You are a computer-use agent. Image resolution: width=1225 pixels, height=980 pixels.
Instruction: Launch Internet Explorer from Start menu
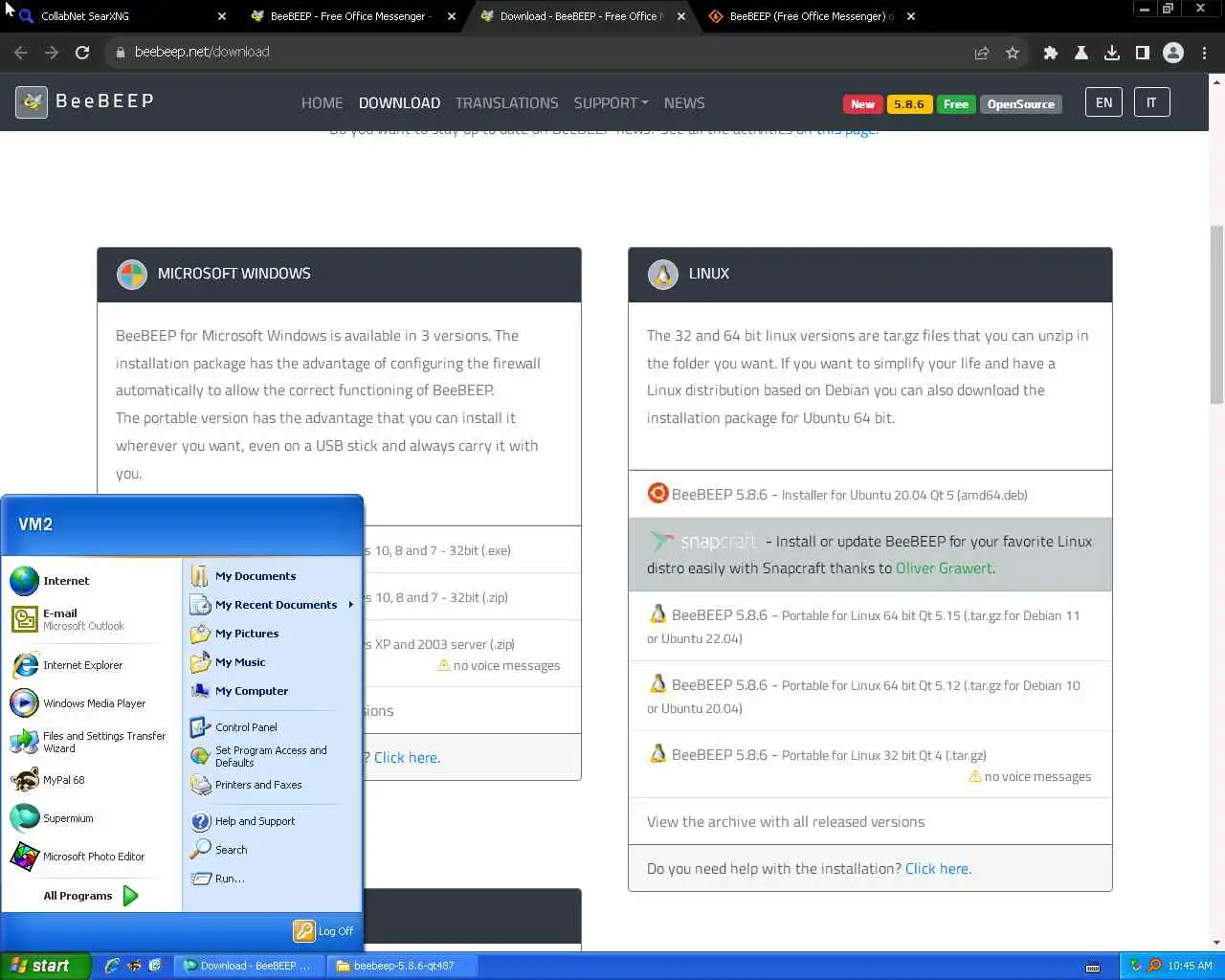point(92,665)
